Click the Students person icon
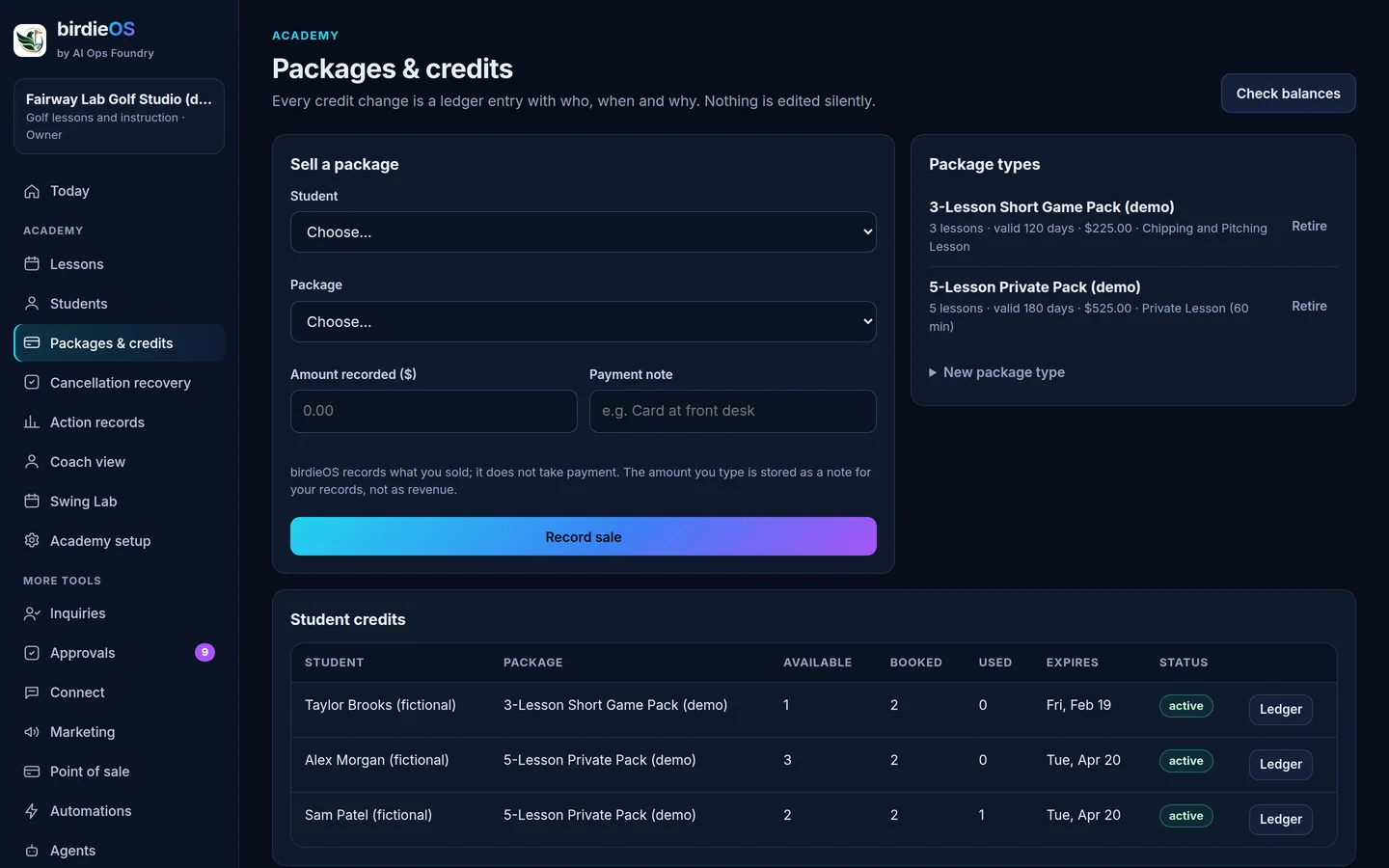This screenshot has width=1389, height=868. tap(32, 304)
